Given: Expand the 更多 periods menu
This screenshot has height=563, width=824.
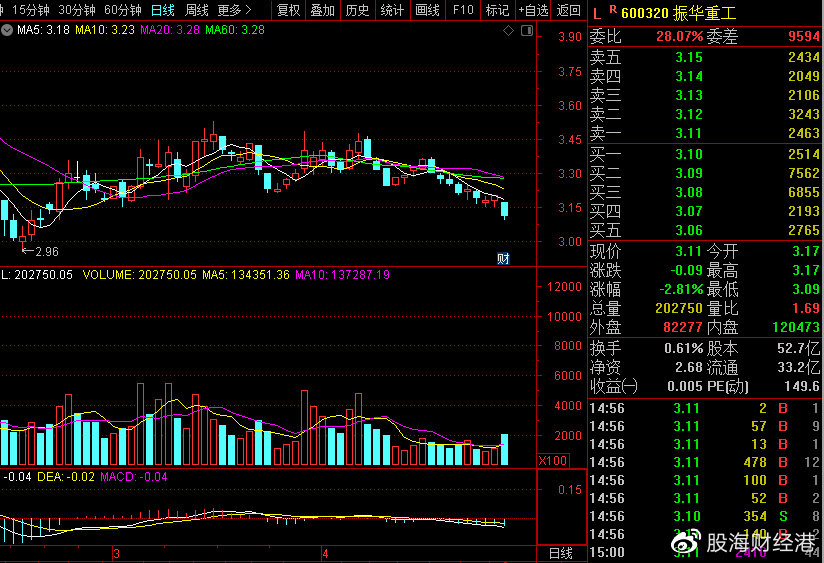Looking at the screenshot, I should tap(234, 10).
